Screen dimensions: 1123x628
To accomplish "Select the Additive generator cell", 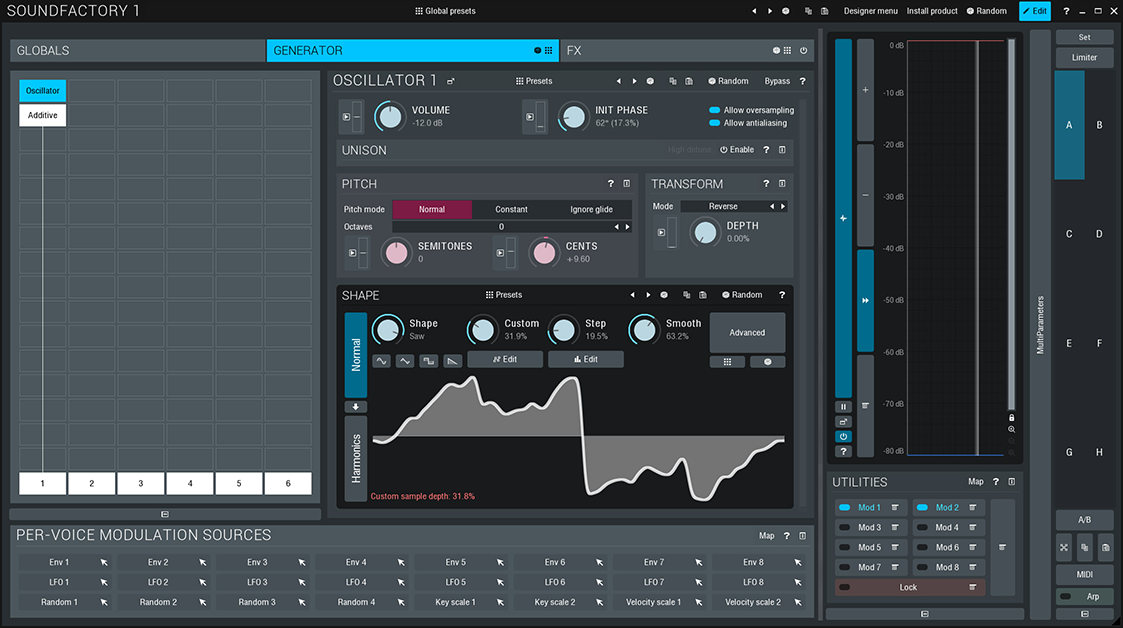I will tap(42, 115).
